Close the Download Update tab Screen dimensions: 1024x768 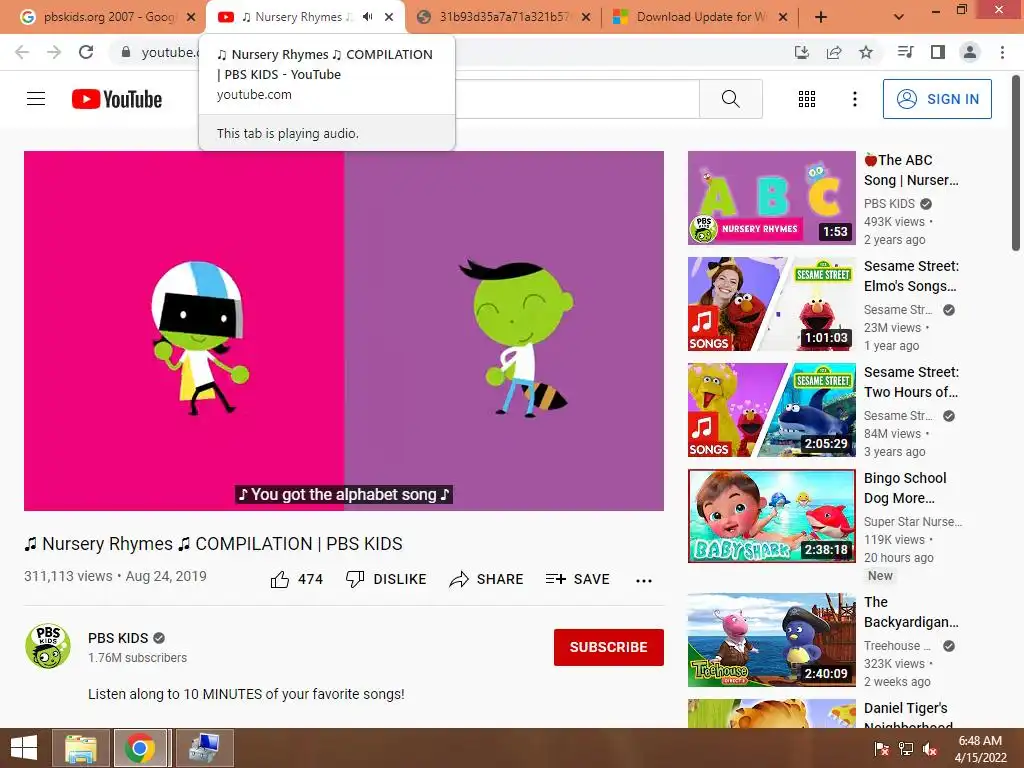[x=783, y=18]
